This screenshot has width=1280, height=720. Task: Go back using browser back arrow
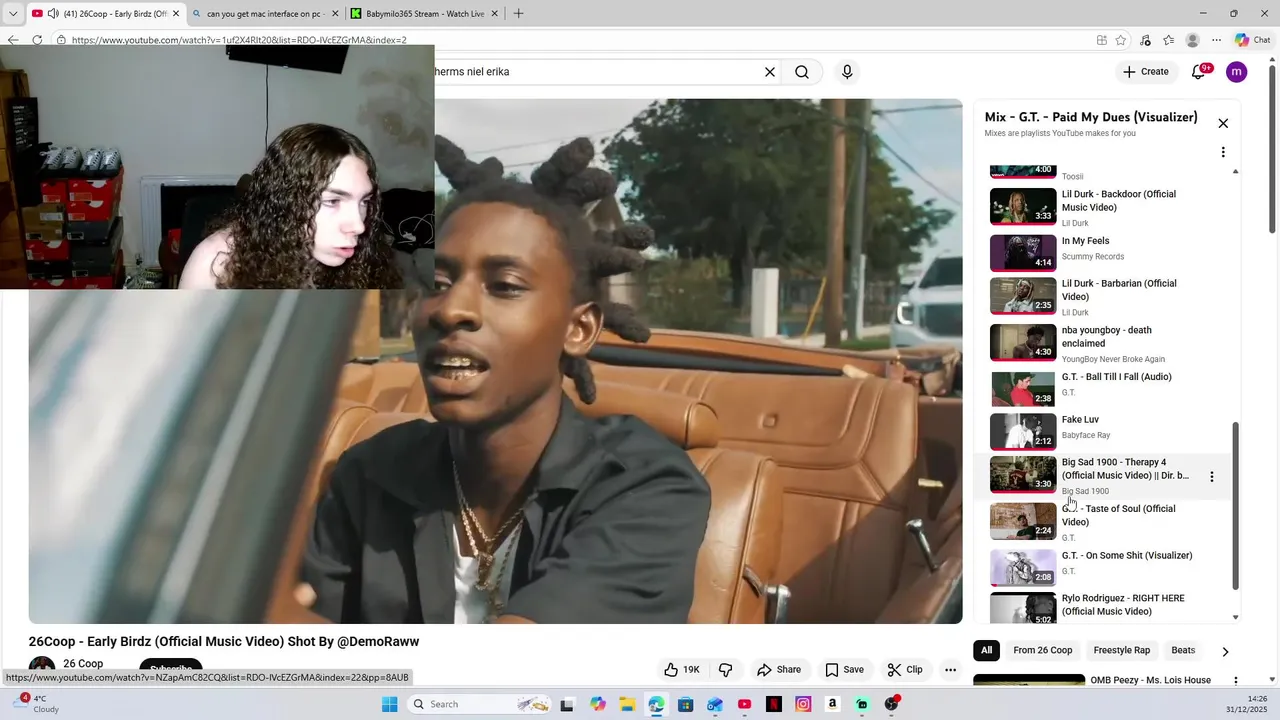13,40
